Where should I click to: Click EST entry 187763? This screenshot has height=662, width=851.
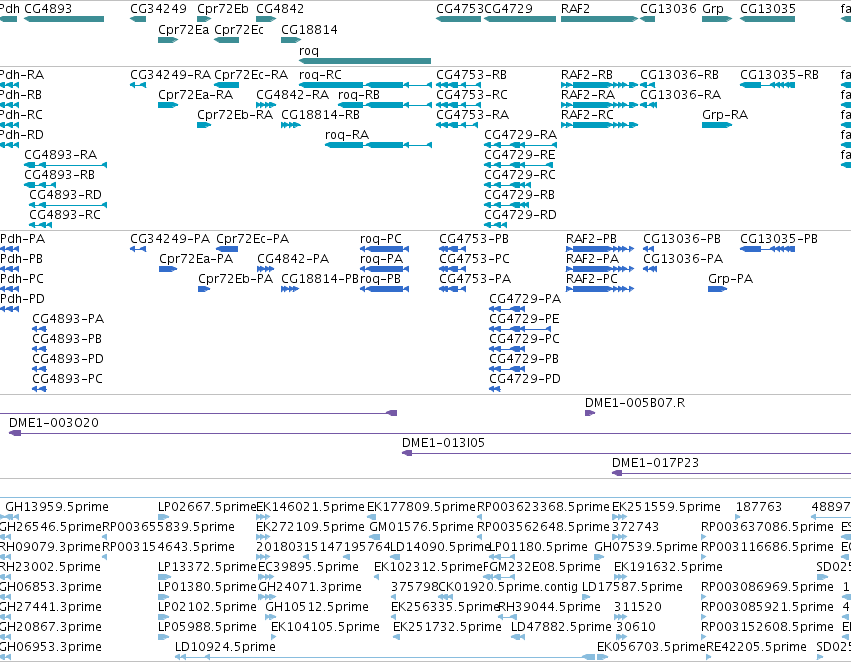(759, 507)
